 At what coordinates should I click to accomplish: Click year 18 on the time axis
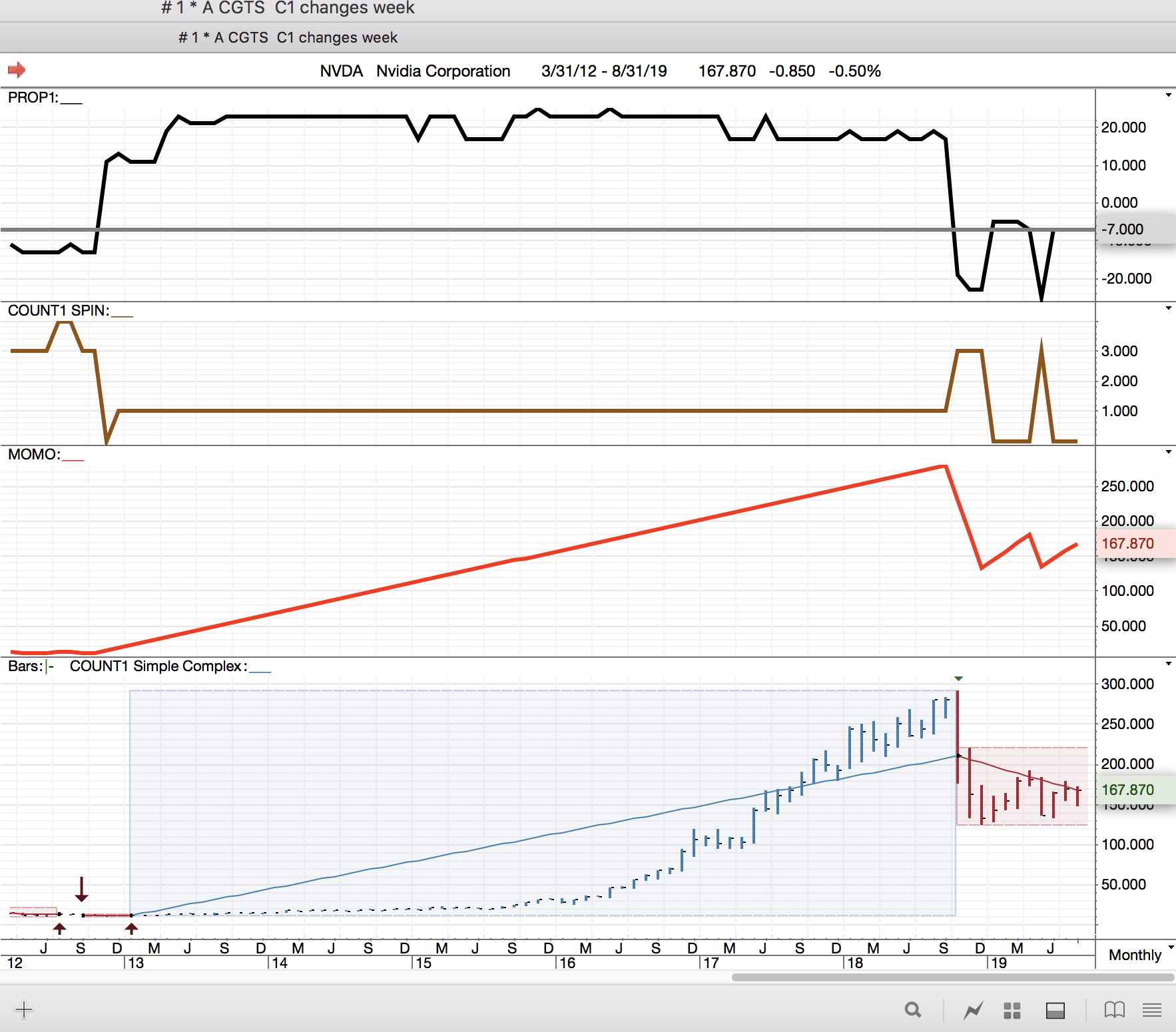pos(856,963)
